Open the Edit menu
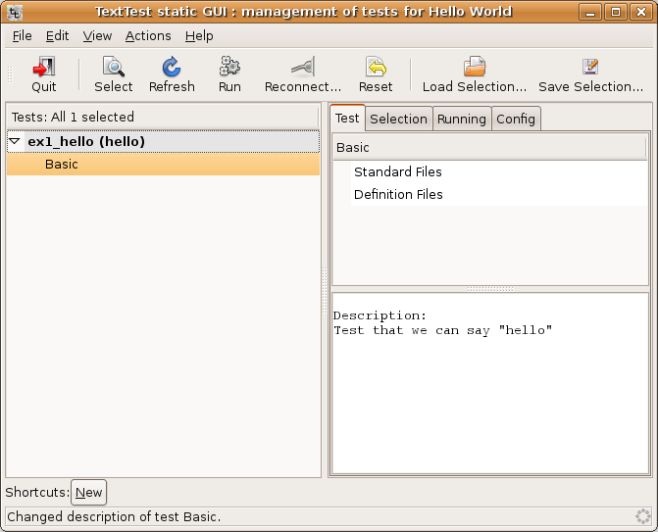The image size is (658, 532). [57, 36]
